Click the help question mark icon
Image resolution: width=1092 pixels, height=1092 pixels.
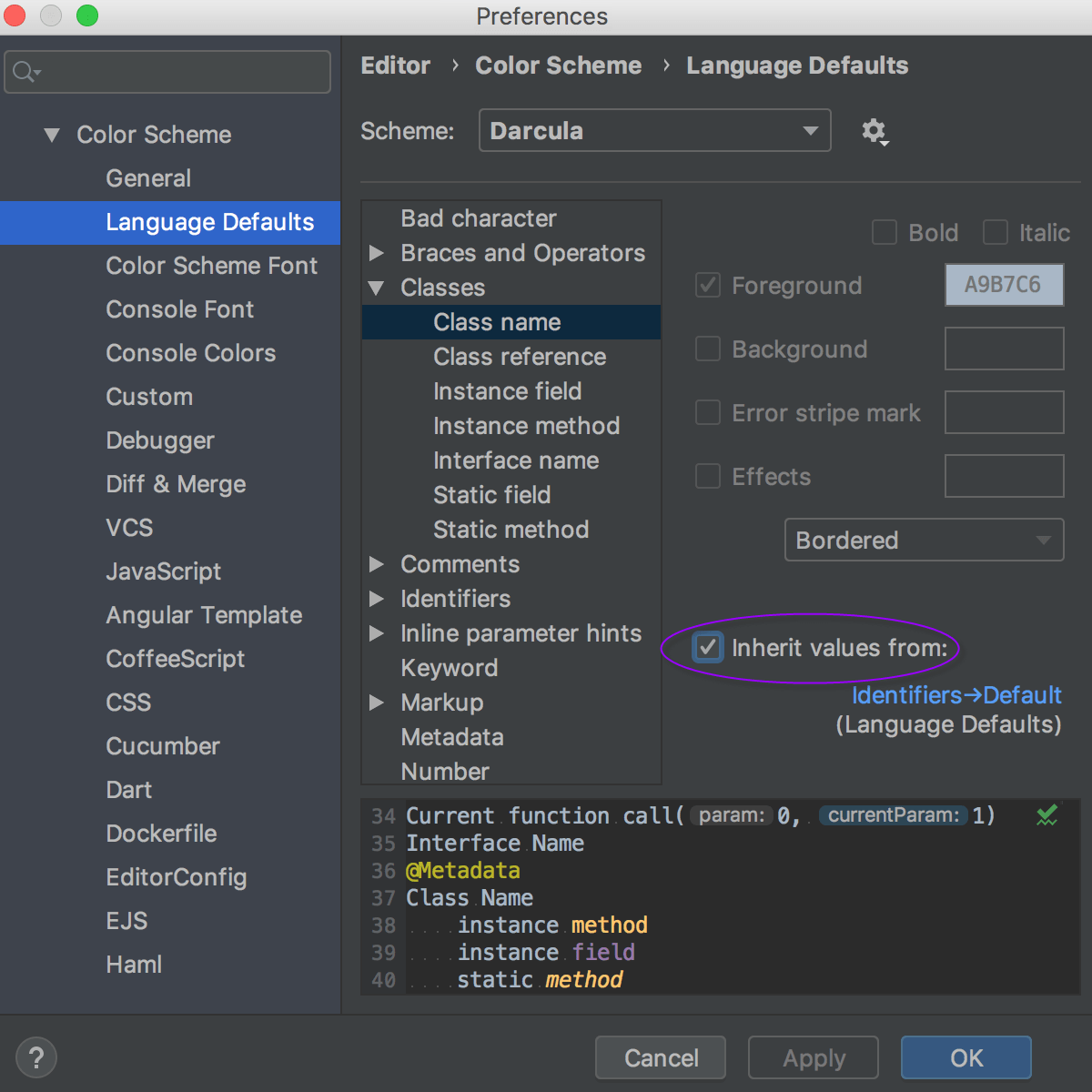pyautogui.click(x=36, y=1057)
